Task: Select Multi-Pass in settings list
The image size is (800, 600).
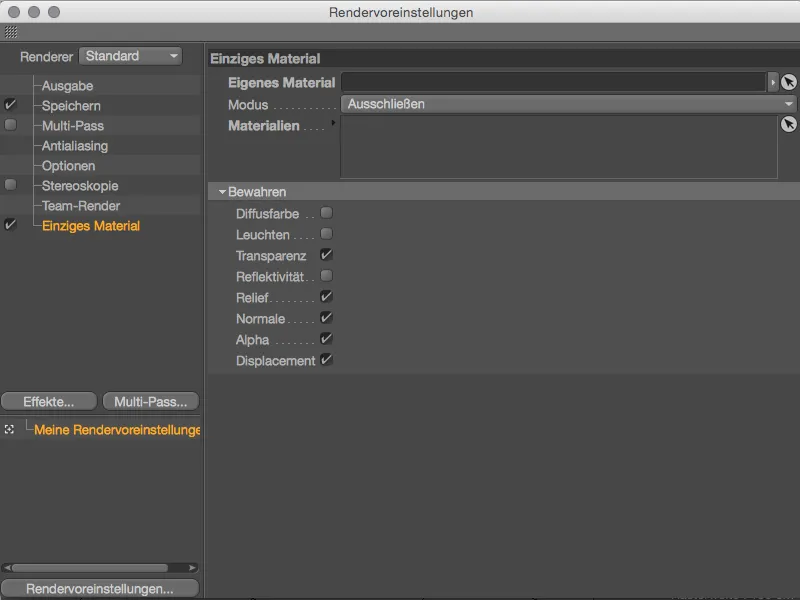Action: [73, 126]
